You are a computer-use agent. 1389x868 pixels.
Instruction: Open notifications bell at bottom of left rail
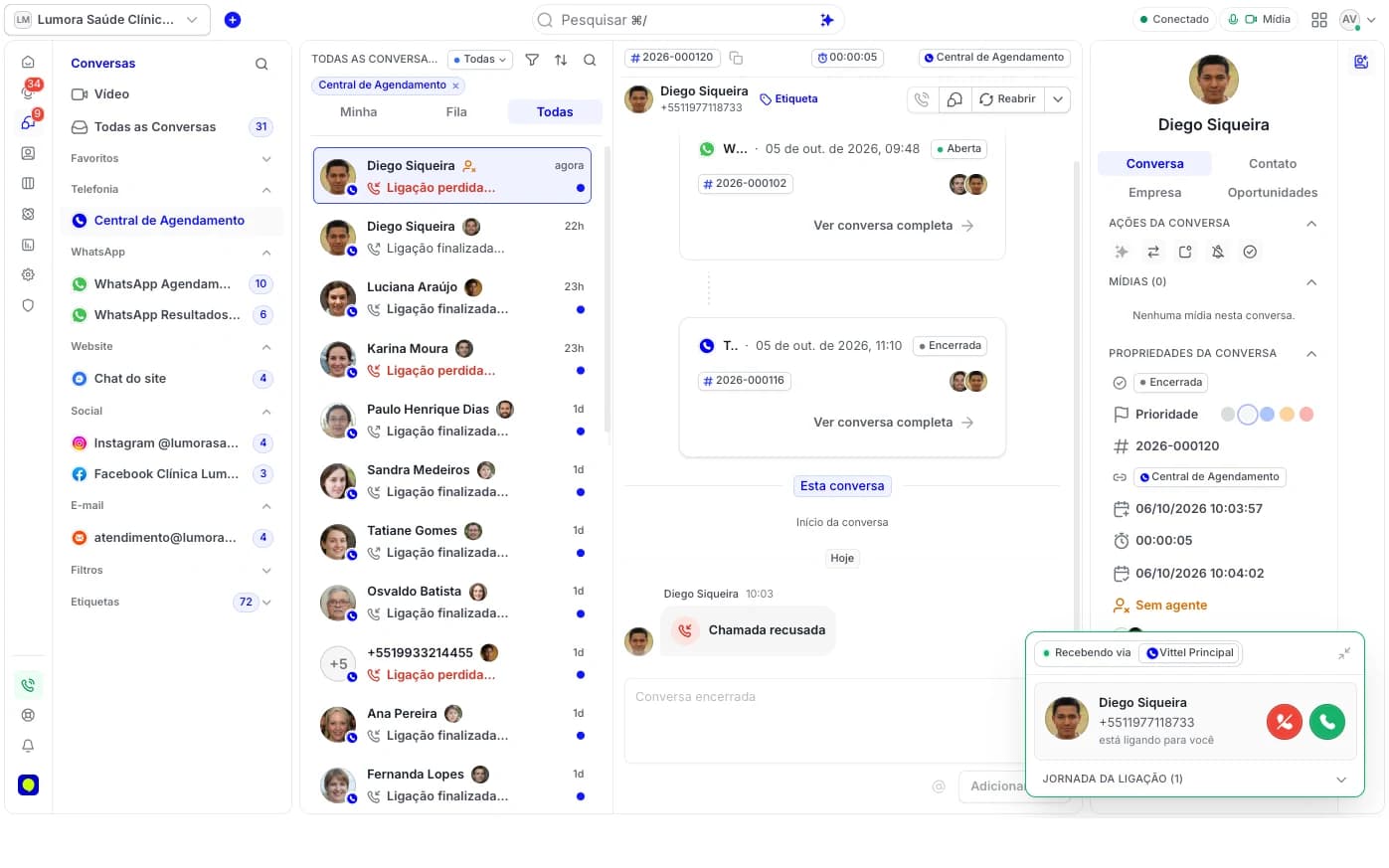pos(28,746)
